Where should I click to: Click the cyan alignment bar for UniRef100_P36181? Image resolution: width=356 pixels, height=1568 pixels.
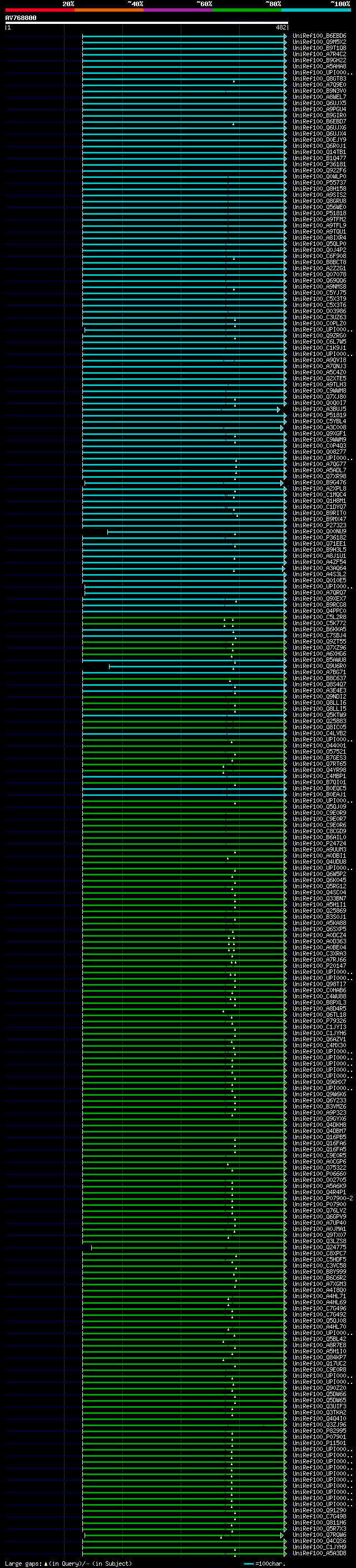point(184,164)
